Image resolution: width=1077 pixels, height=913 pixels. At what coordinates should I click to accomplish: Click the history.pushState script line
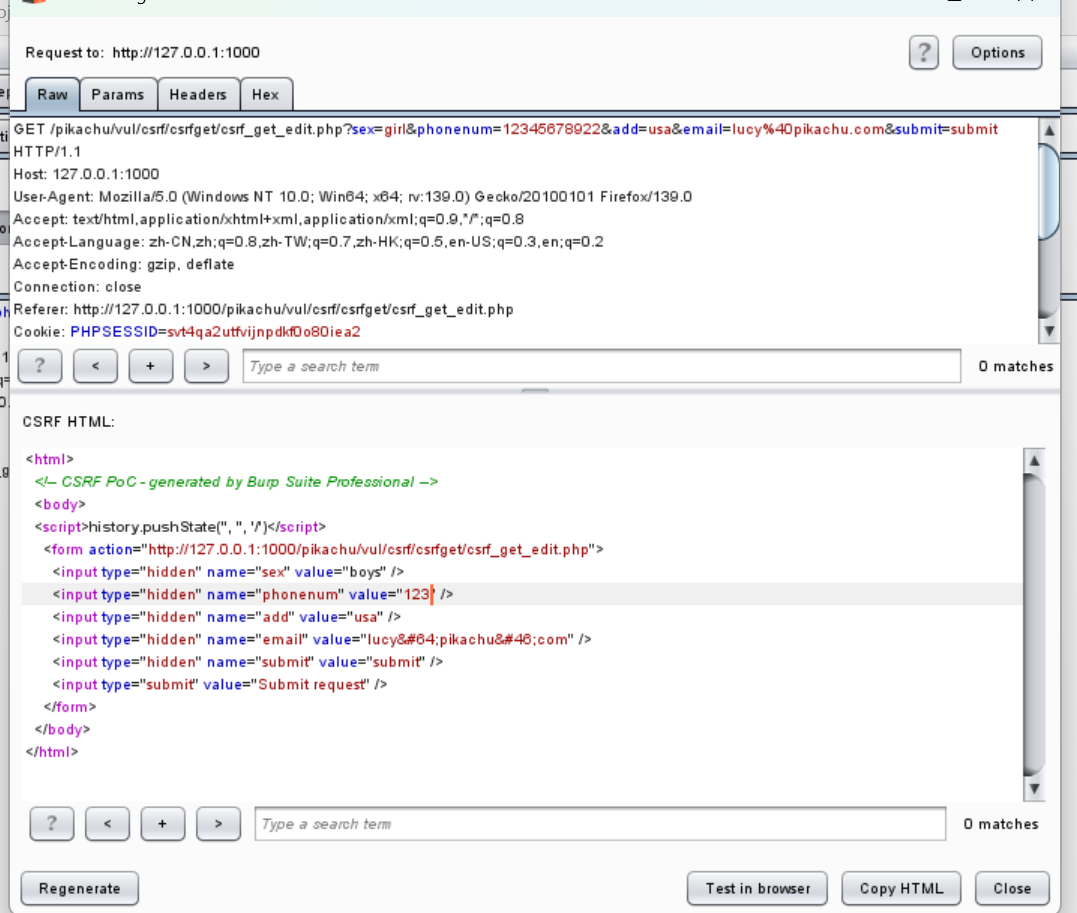180,527
